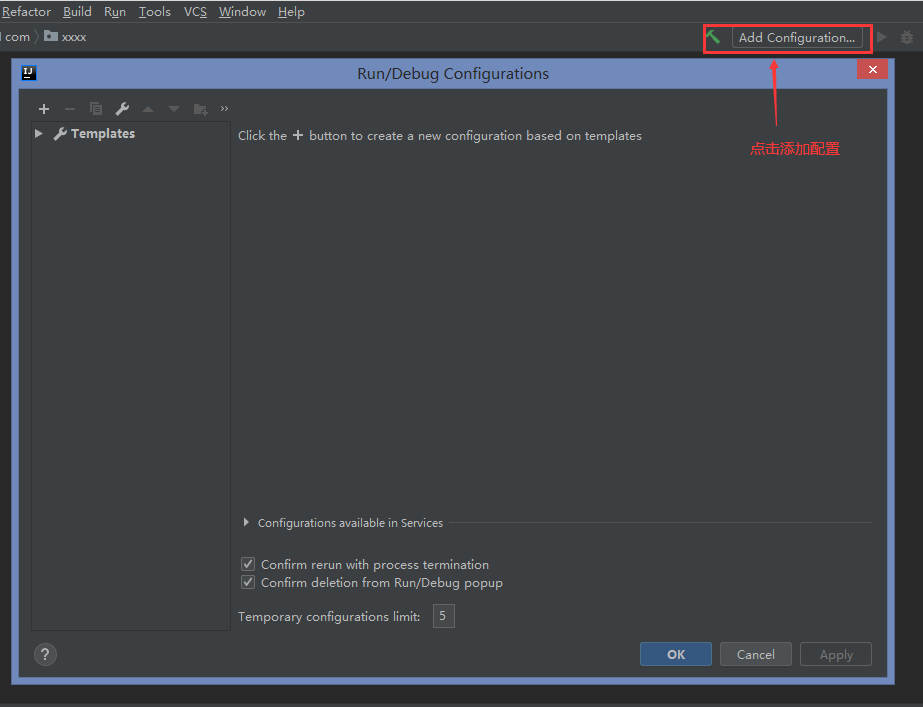Expand Configurations available in Services section
This screenshot has width=923, height=707.
(x=247, y=523)
